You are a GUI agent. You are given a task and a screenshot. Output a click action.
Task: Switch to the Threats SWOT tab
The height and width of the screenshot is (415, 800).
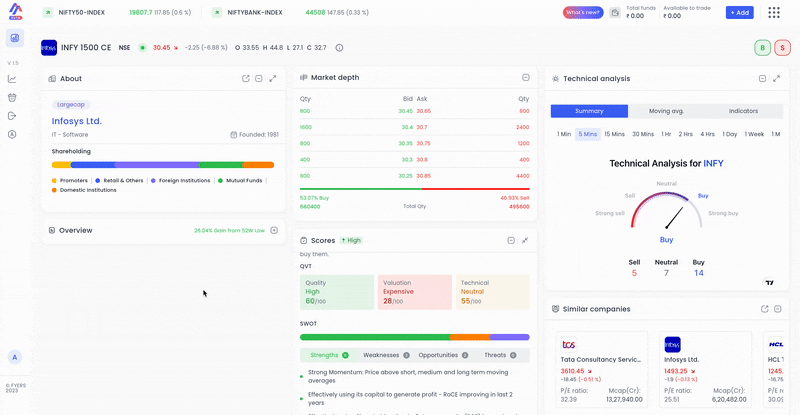click(500, 355)
